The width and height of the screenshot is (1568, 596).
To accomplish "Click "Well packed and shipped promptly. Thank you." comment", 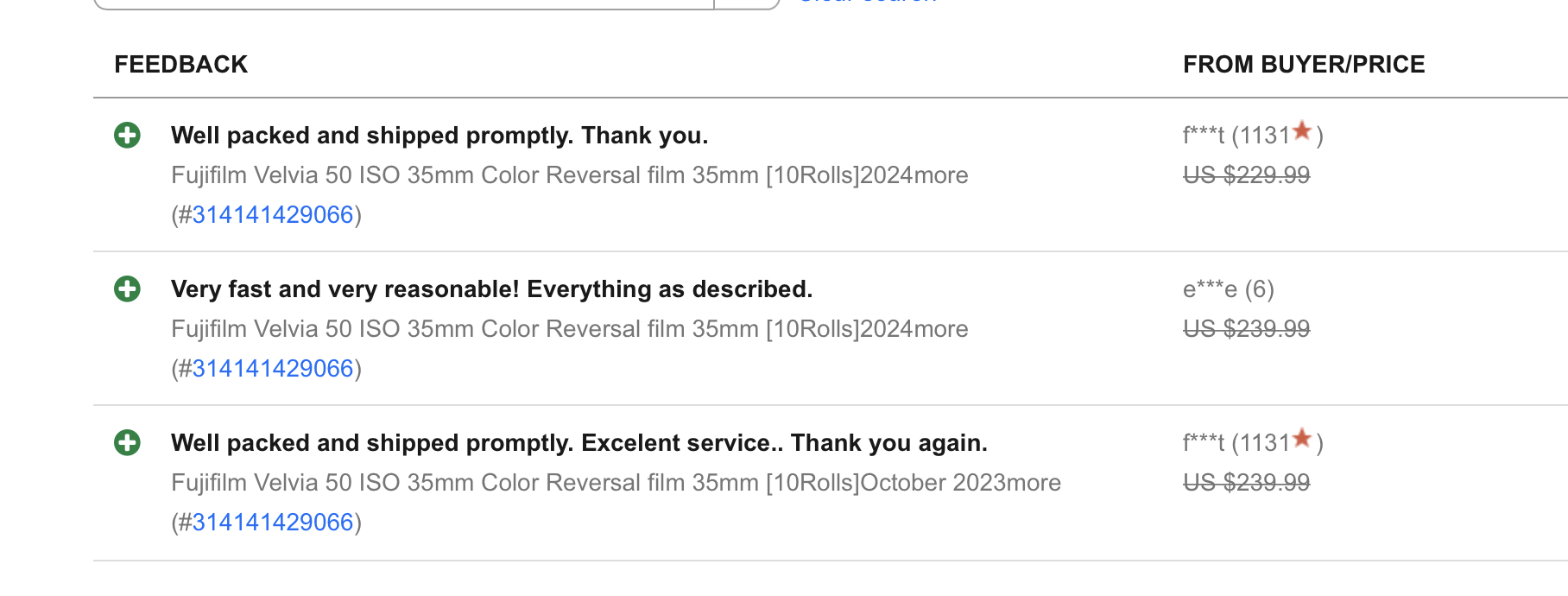I will click(439, 136).
